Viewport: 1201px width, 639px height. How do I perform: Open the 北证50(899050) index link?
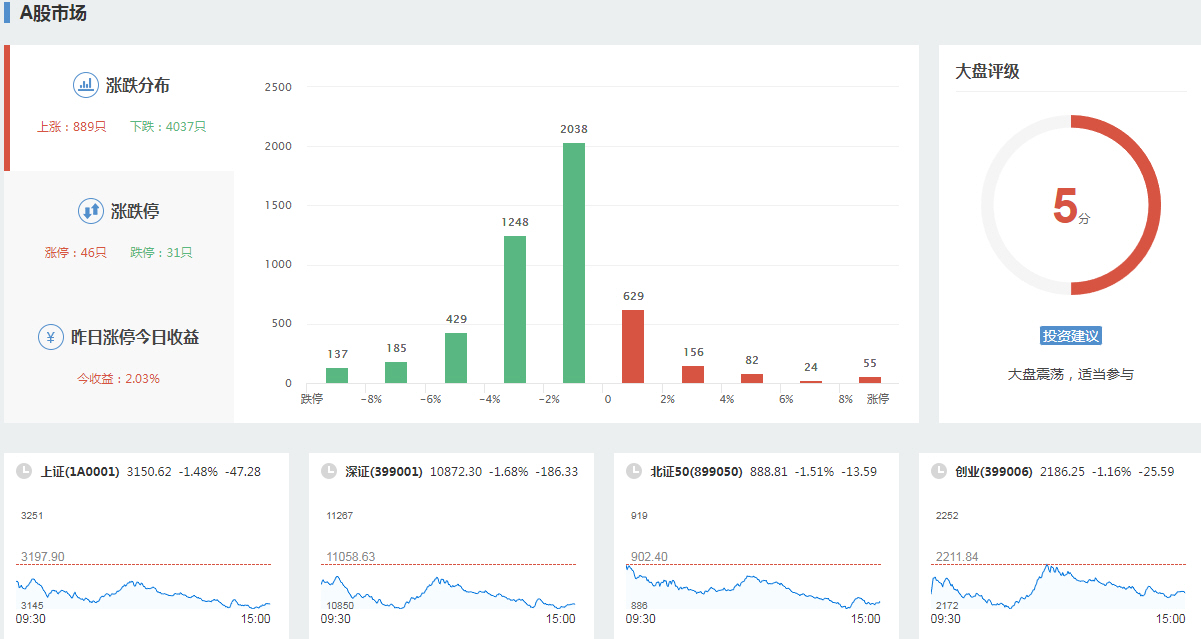point(696,471)
